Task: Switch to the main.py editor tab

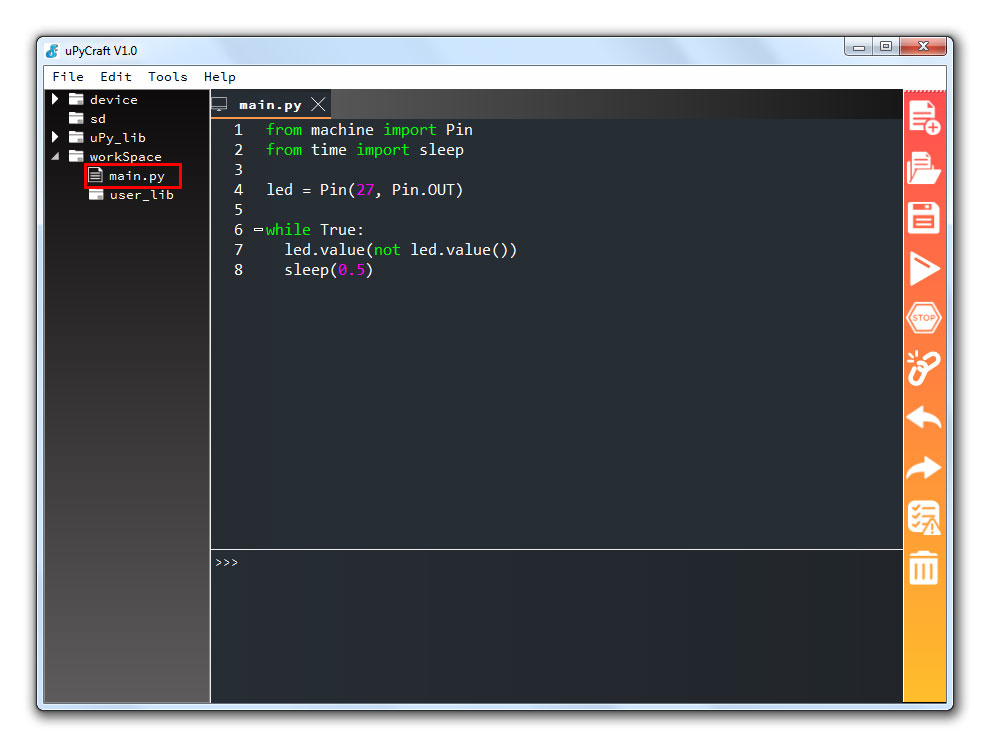Action: [x=270, y=105]
